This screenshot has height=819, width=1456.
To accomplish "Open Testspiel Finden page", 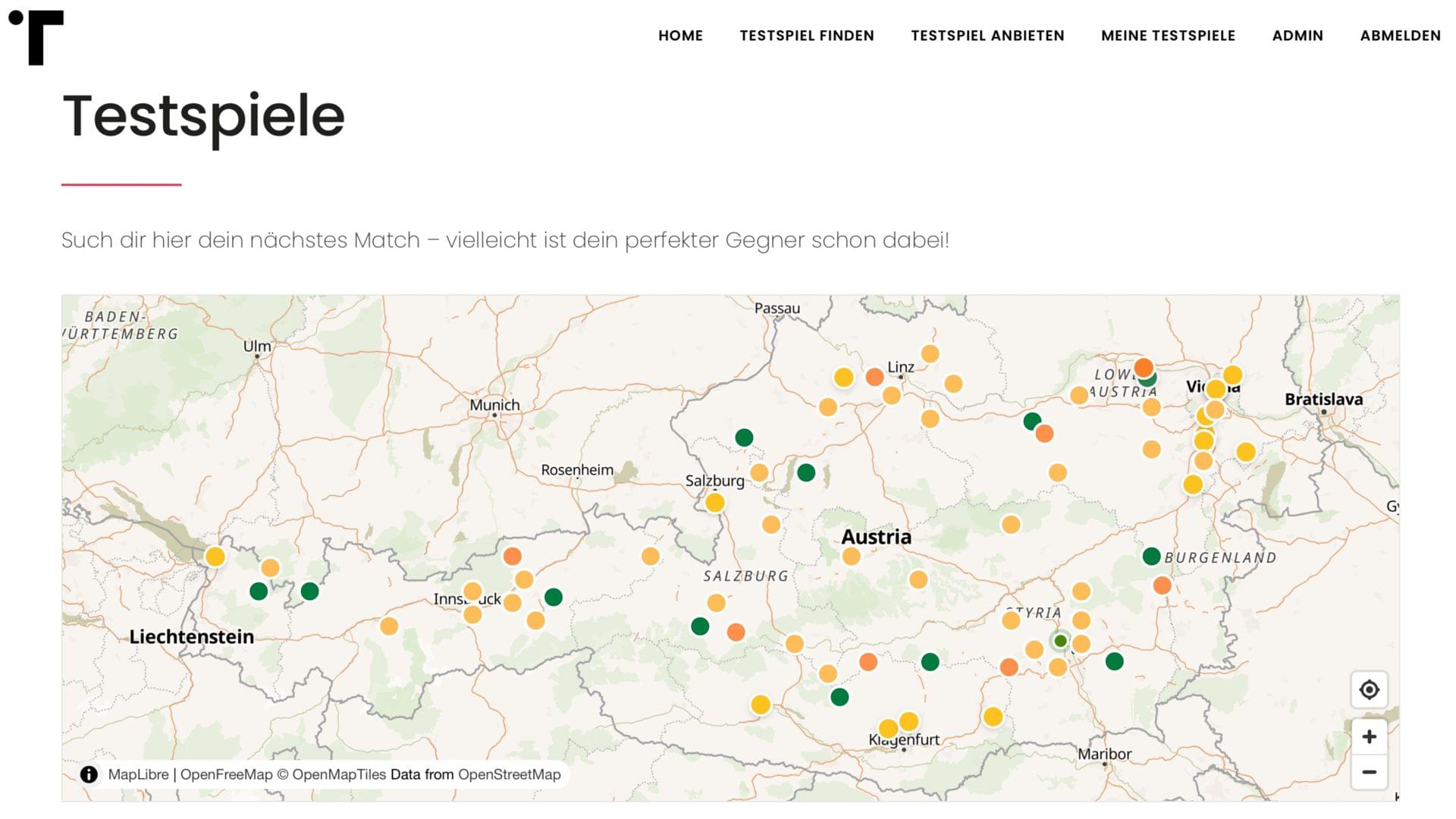I will [x=807, y=36].
